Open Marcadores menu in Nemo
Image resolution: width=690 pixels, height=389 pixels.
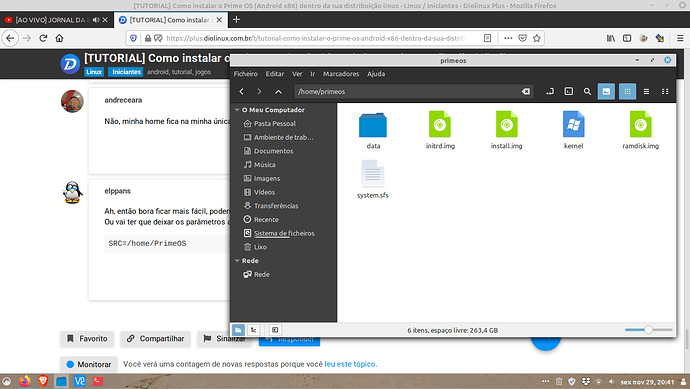[341, 74]
